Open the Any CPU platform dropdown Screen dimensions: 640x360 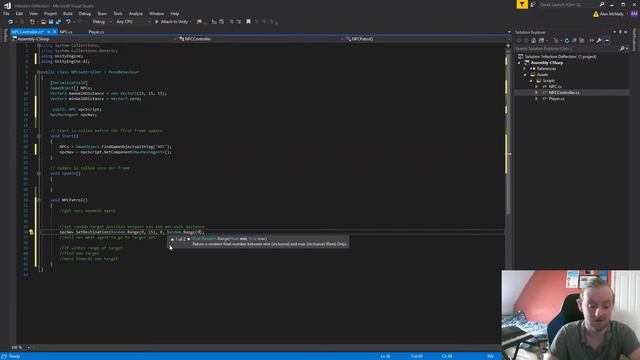coord(133,22)
